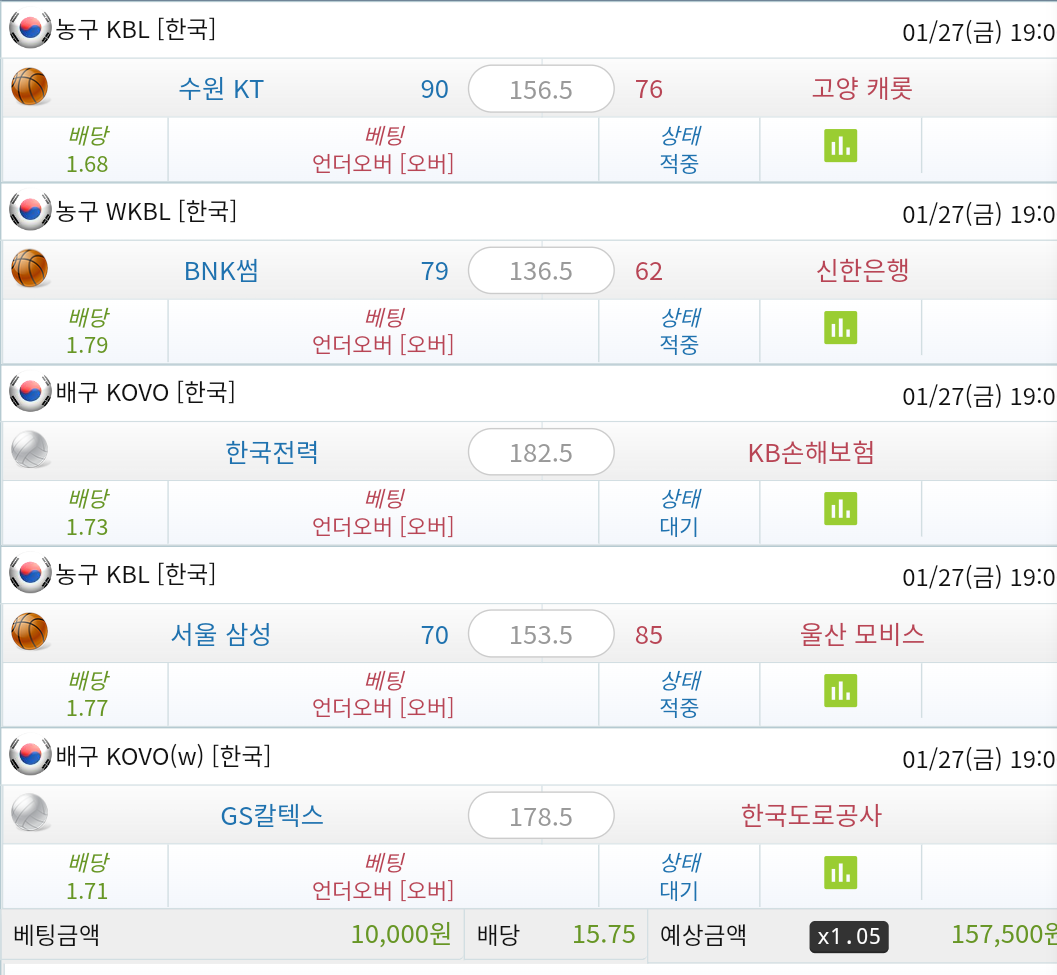Click basketball icon beside 서울 삼성

pos(30,632)
